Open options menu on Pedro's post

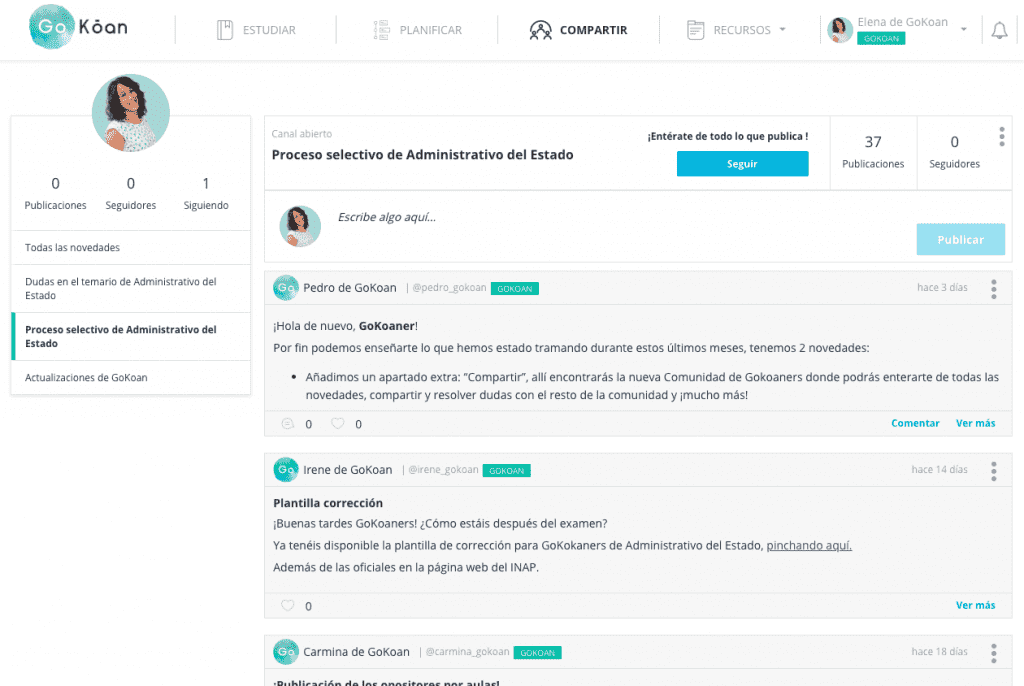(994, 289)
